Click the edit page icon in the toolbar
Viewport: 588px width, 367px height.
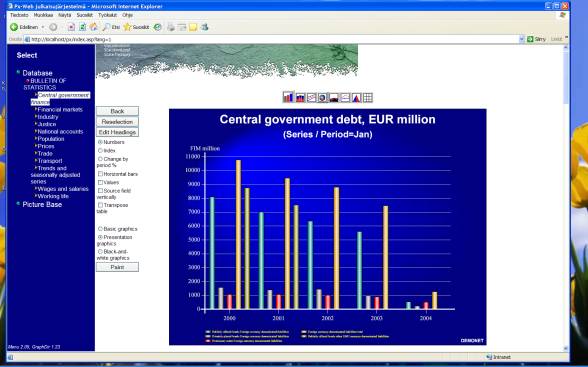pyautogui.click(x=182, y=27)
